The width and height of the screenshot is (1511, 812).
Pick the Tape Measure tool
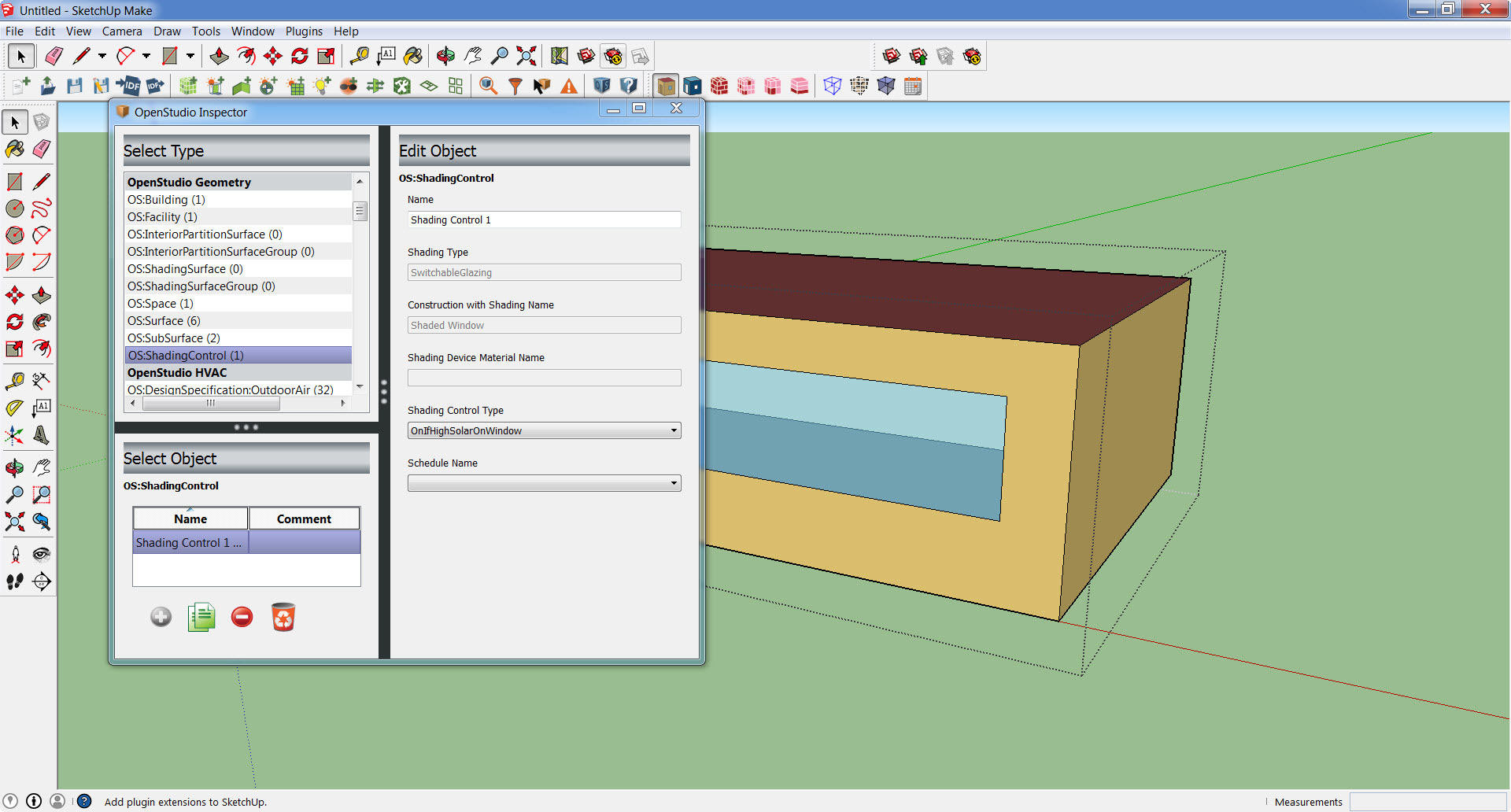pos(361,56)
